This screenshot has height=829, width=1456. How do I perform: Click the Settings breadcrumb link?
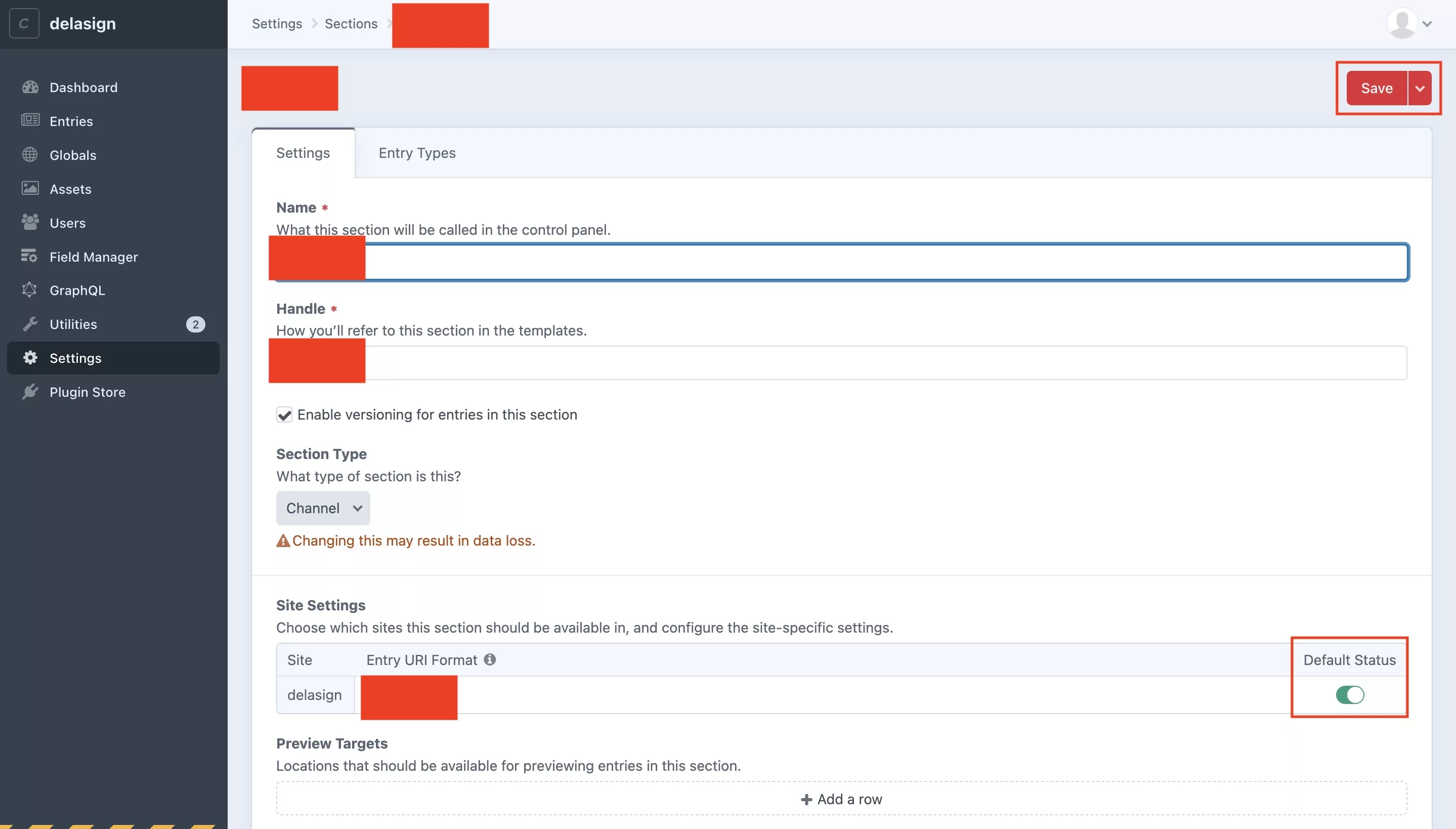[277, 23]
